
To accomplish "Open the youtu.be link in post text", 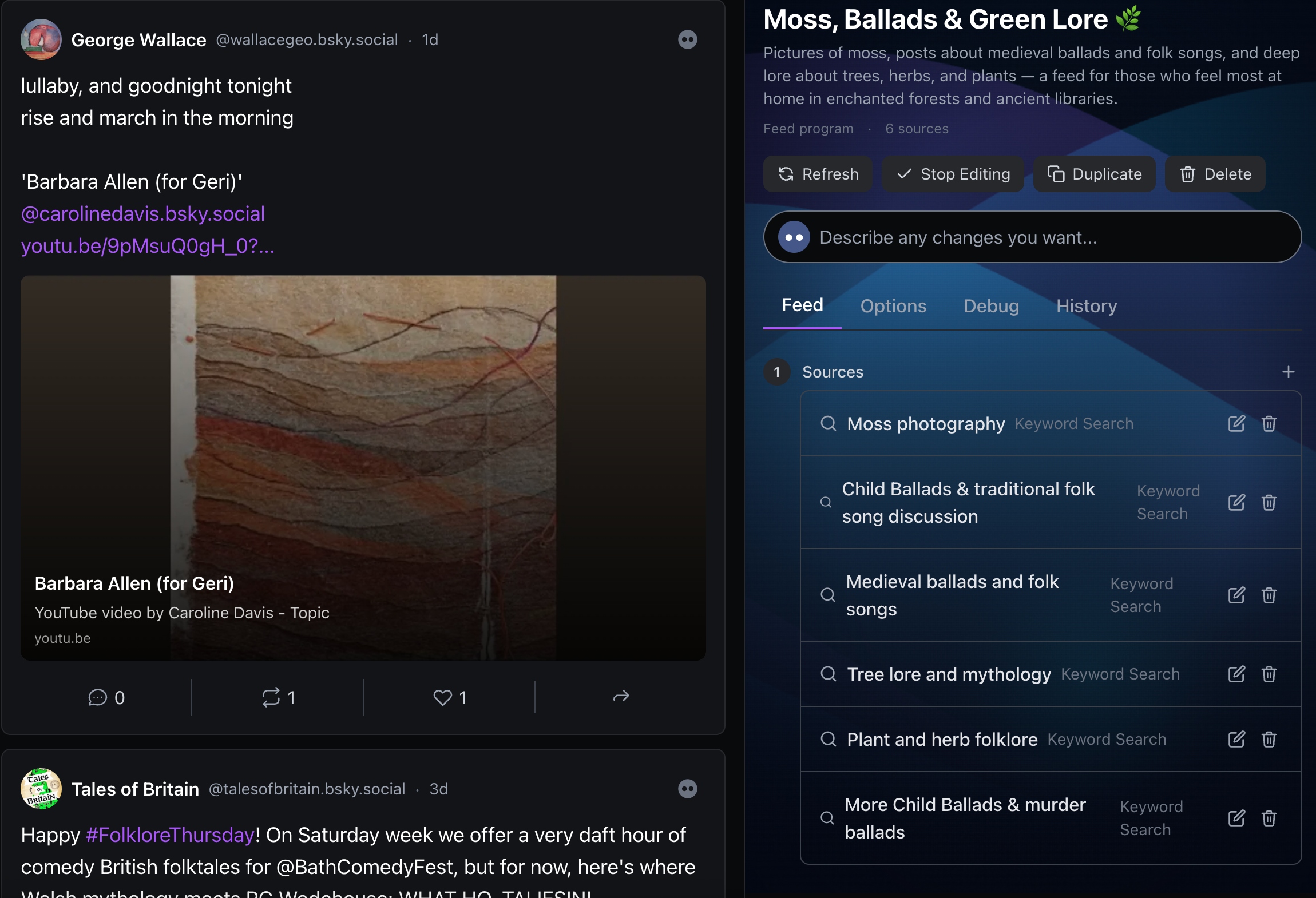I will pos(148,246).
